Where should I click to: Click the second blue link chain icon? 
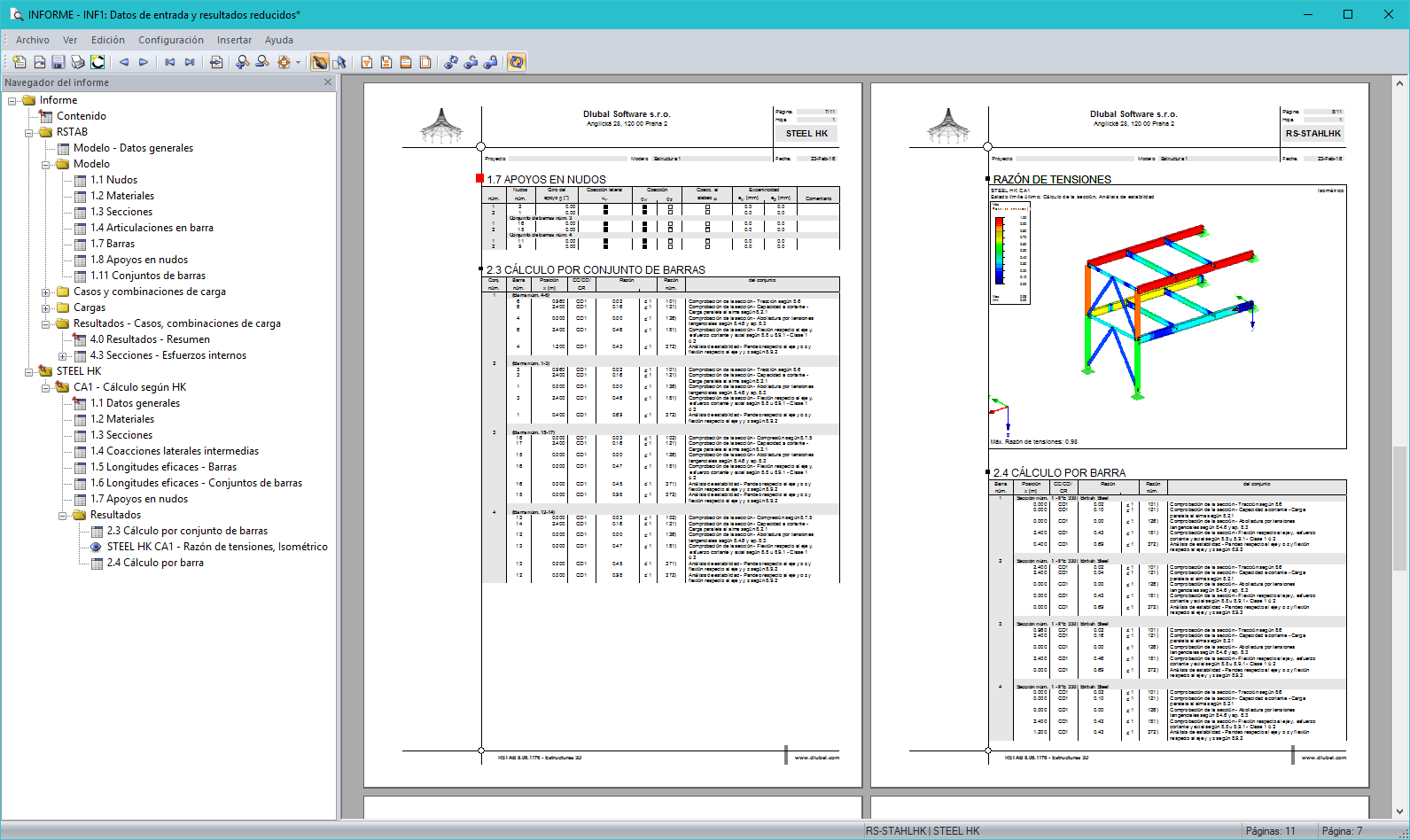tap(471, 62)
